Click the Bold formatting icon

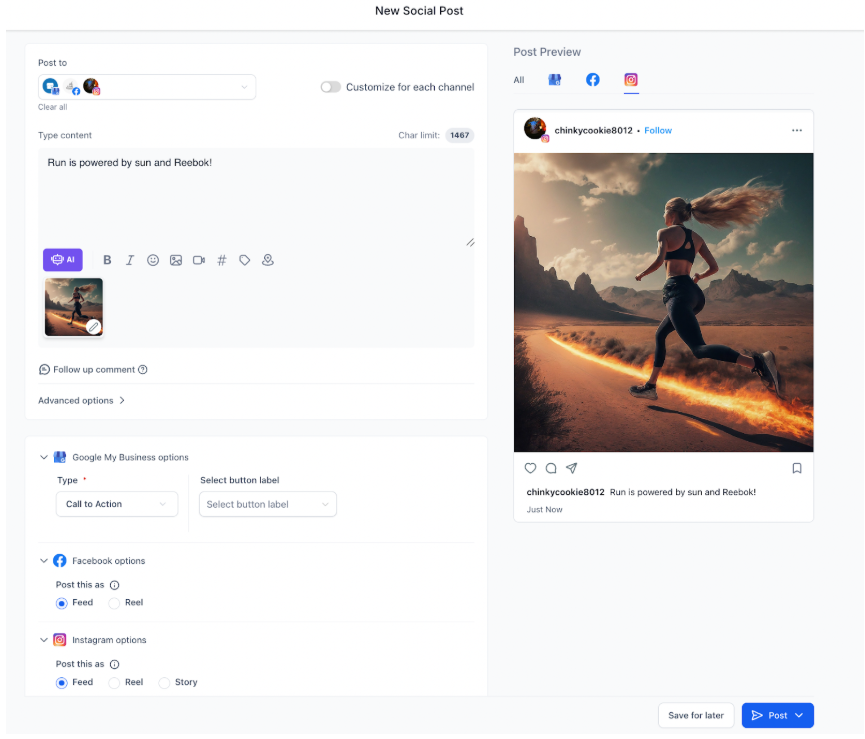click(x=107, y=260)
